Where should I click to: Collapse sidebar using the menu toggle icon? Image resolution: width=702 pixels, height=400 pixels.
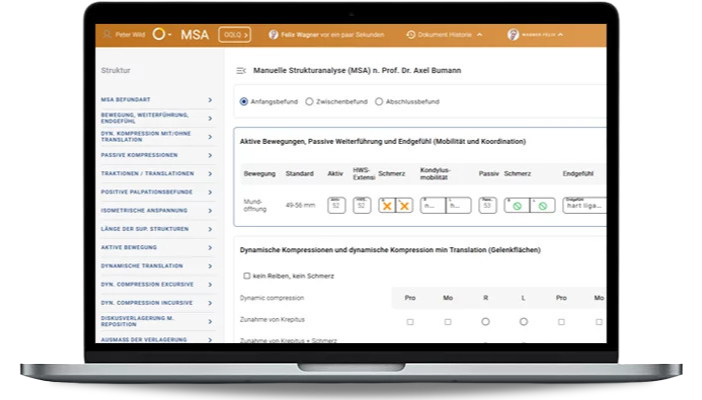point(240,71)
